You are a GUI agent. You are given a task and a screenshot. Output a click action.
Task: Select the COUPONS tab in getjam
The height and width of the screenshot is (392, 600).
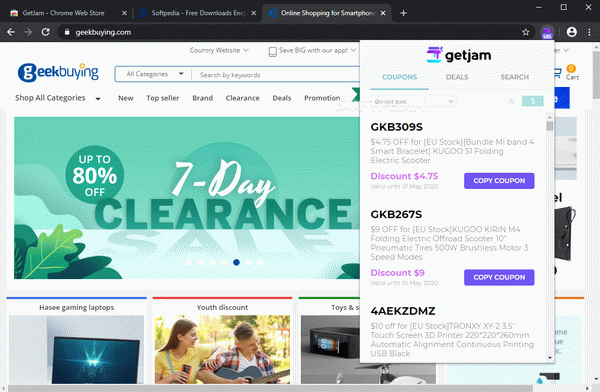pos(399,77)
